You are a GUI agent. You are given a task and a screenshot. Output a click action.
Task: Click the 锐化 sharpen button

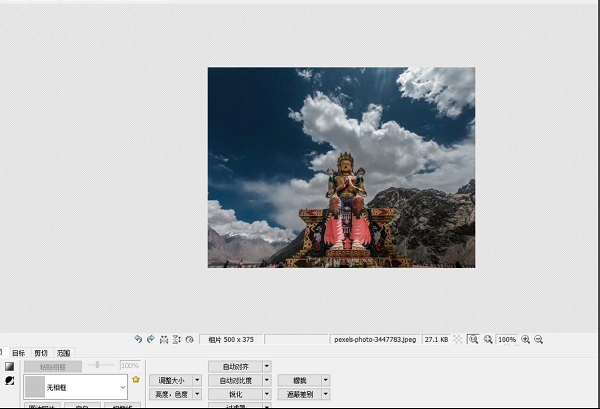236,394
